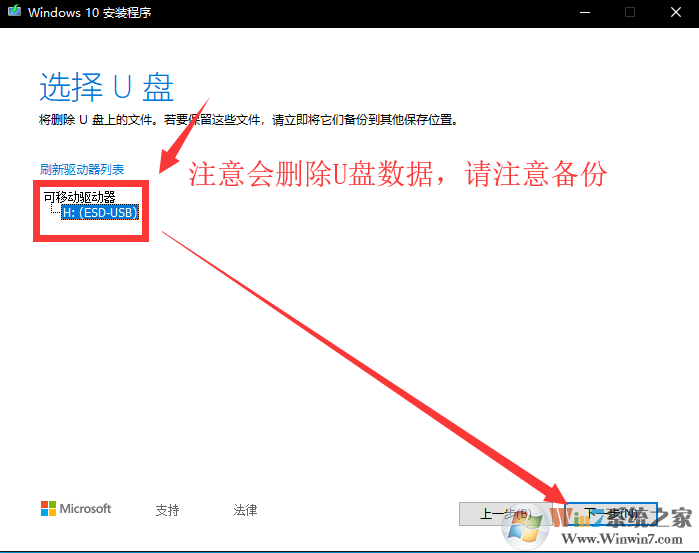Click the U盘 file deletion warning description
The image size is (699, 553).
click(x=248, y=120)
